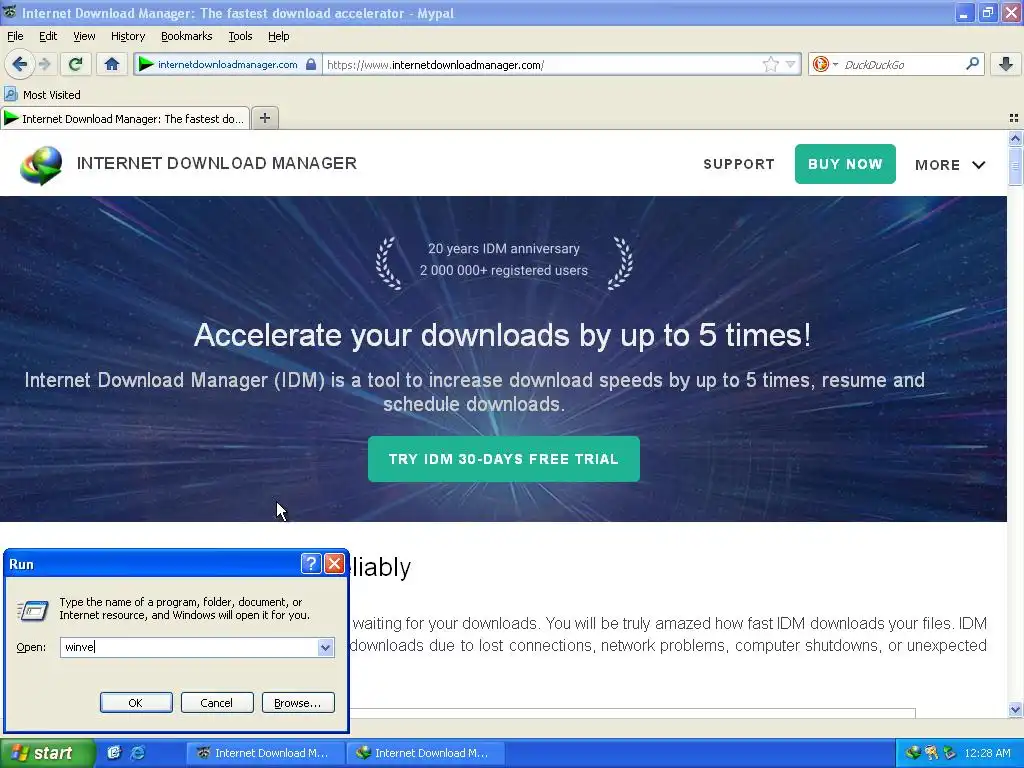Close the Run dialog with X
The height and width of the screenshot is (768, 1024).
334,564
